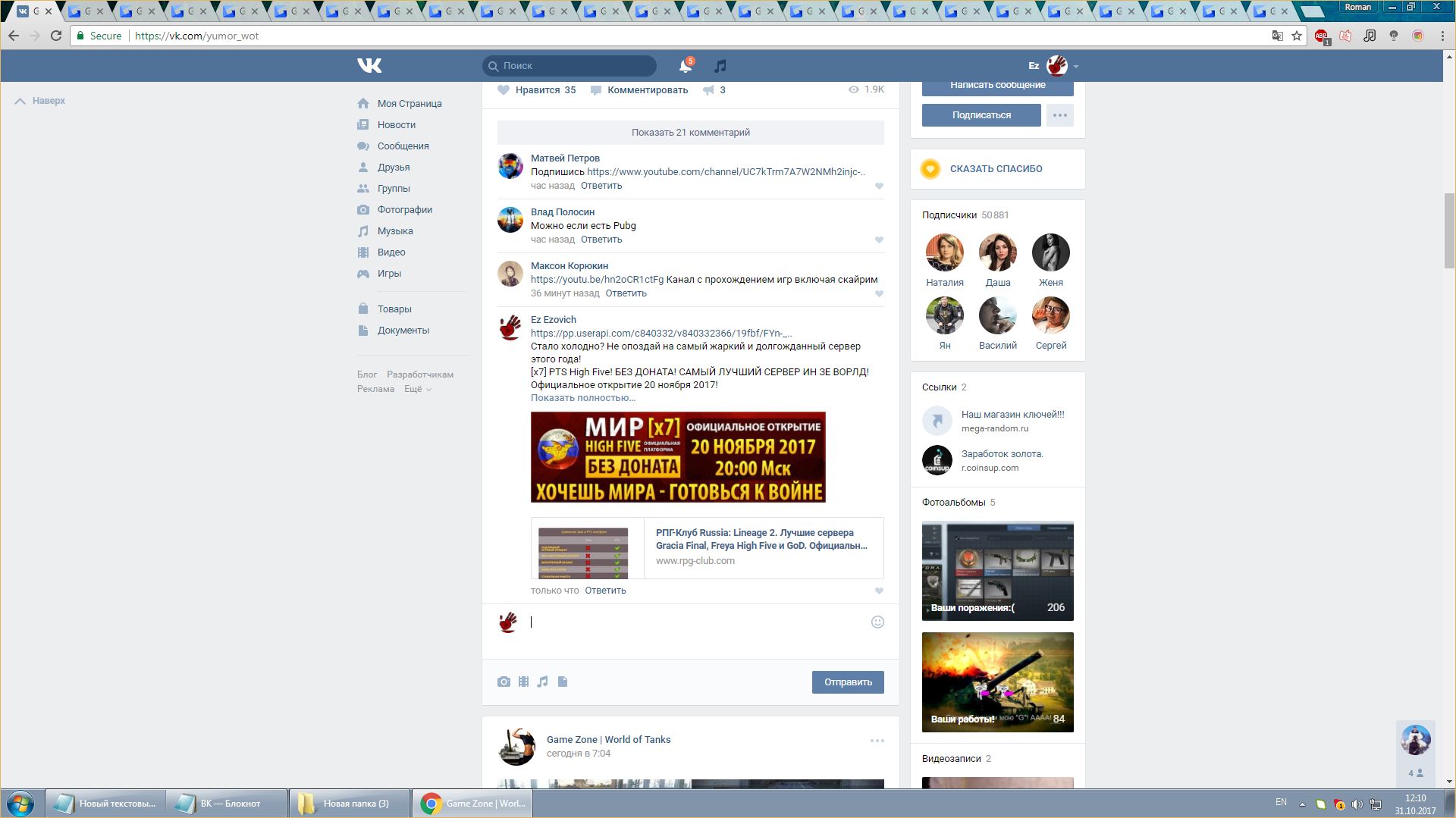Click the groups icon beside Группы
This screenshot has height=818, width=1456.
(x=363, y=189)
